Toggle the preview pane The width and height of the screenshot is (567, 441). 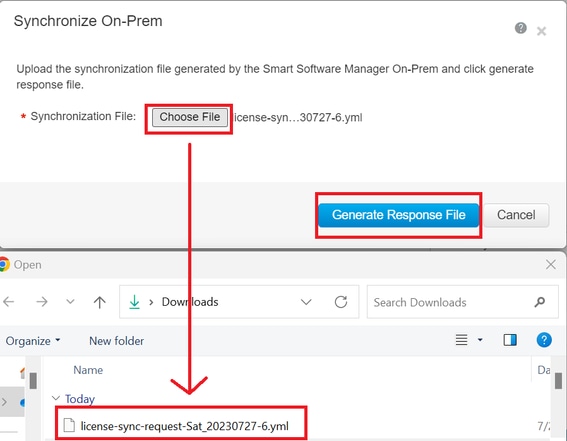click(x=510, y=340)
